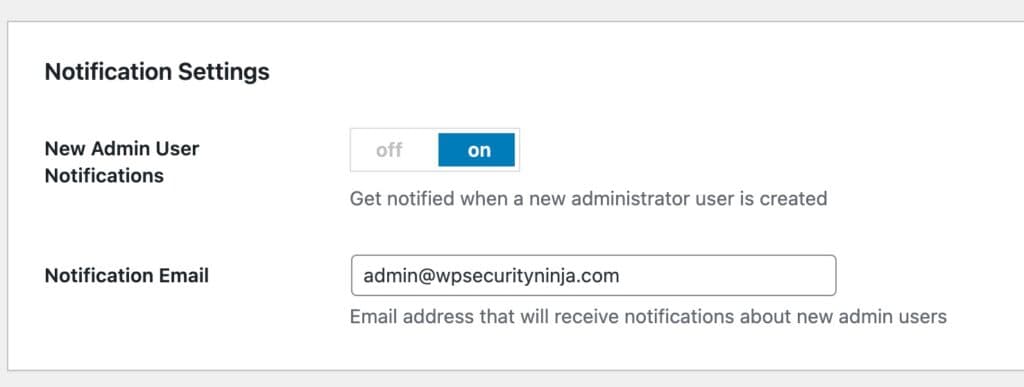Click the empty white space right of the toggle
This screenshot has width=1024, height=387.
(751, 150)
